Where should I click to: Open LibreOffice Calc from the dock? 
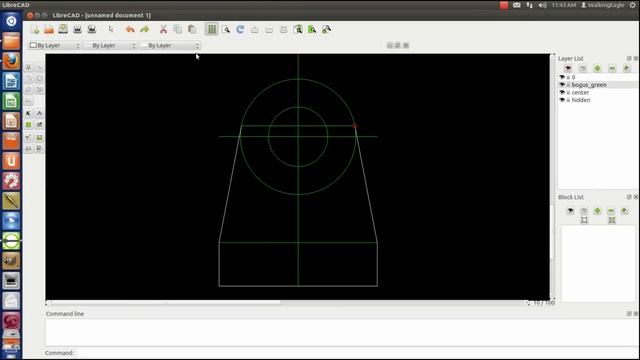pos(11,101)
